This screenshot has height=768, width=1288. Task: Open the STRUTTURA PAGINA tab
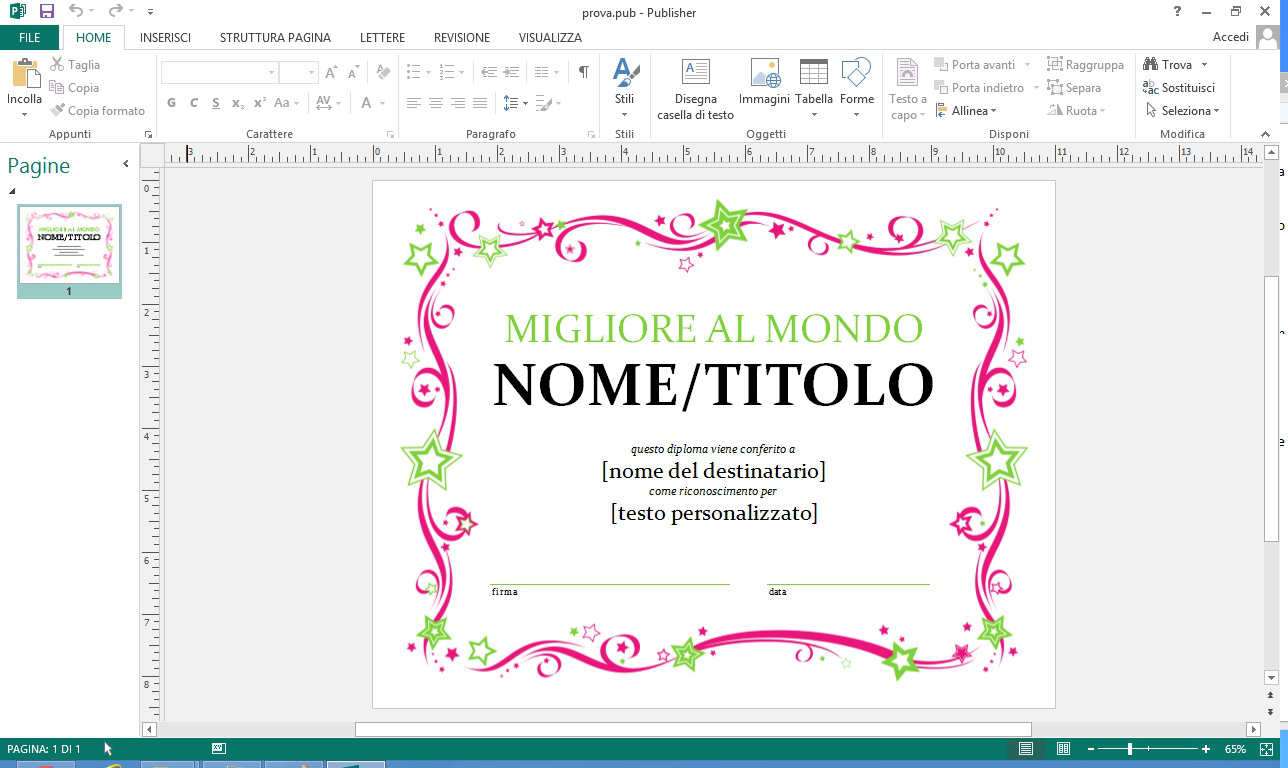coord(275,37)
